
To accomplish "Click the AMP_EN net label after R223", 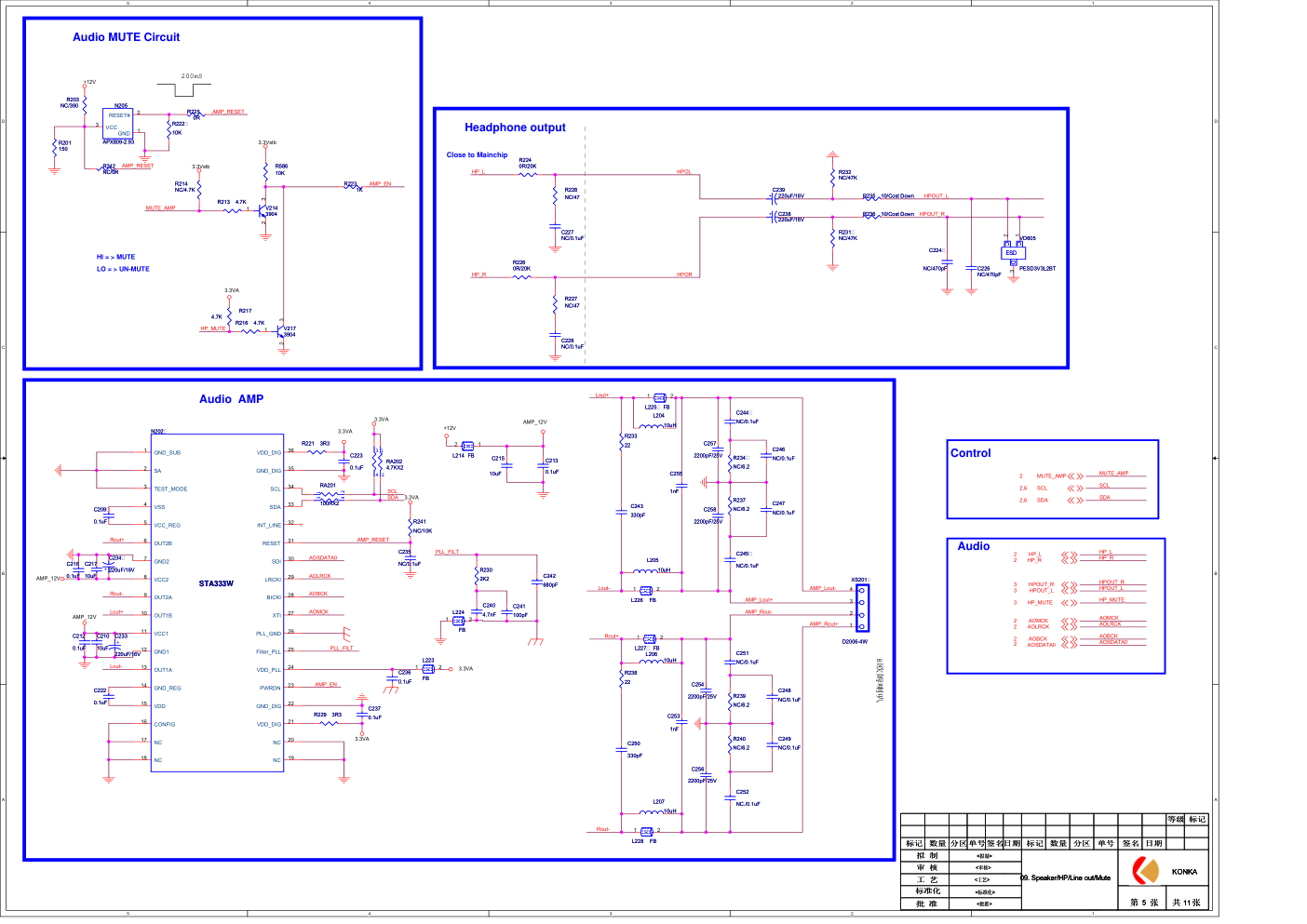I will pos(380,184).
